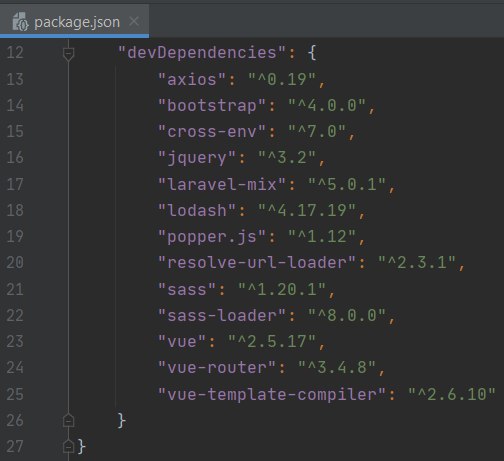504x461 pixels.
Task: Click the "sass-loader" key
Action: (x=222, y=316)
